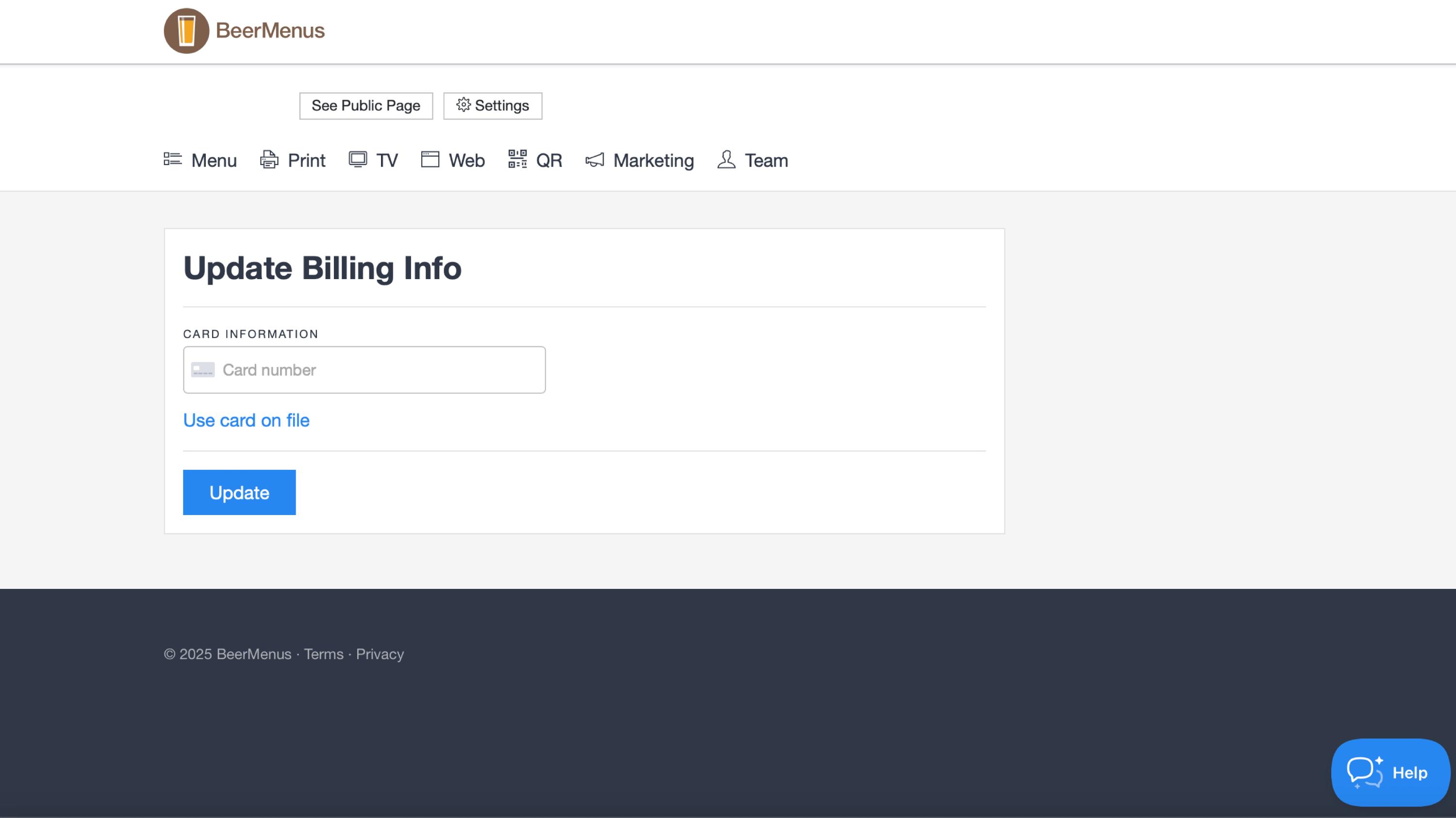Click the See Public Page button

click(365, 106)
